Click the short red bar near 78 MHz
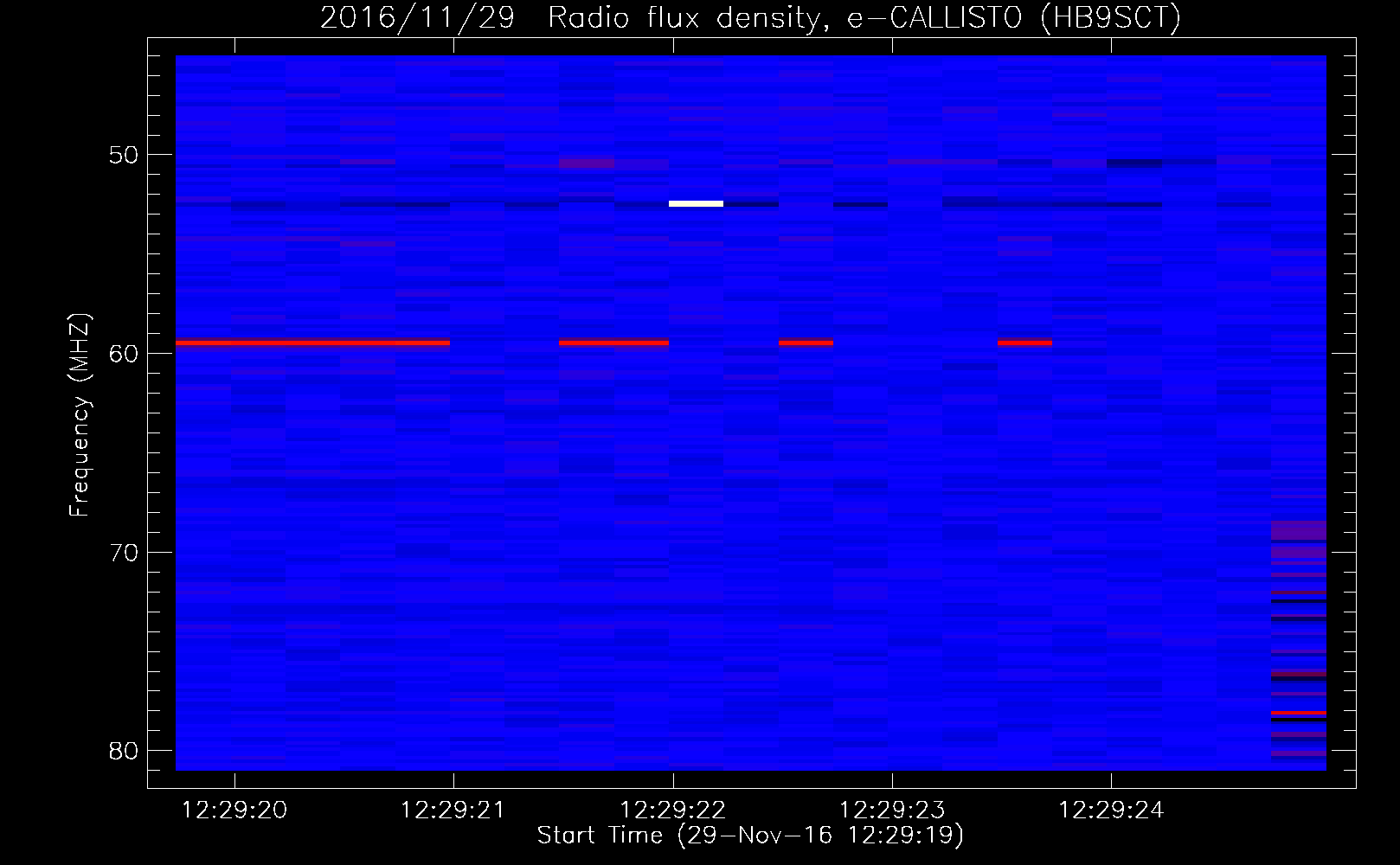Screen dimensions: 1400x865 (x=1299, y=713)
